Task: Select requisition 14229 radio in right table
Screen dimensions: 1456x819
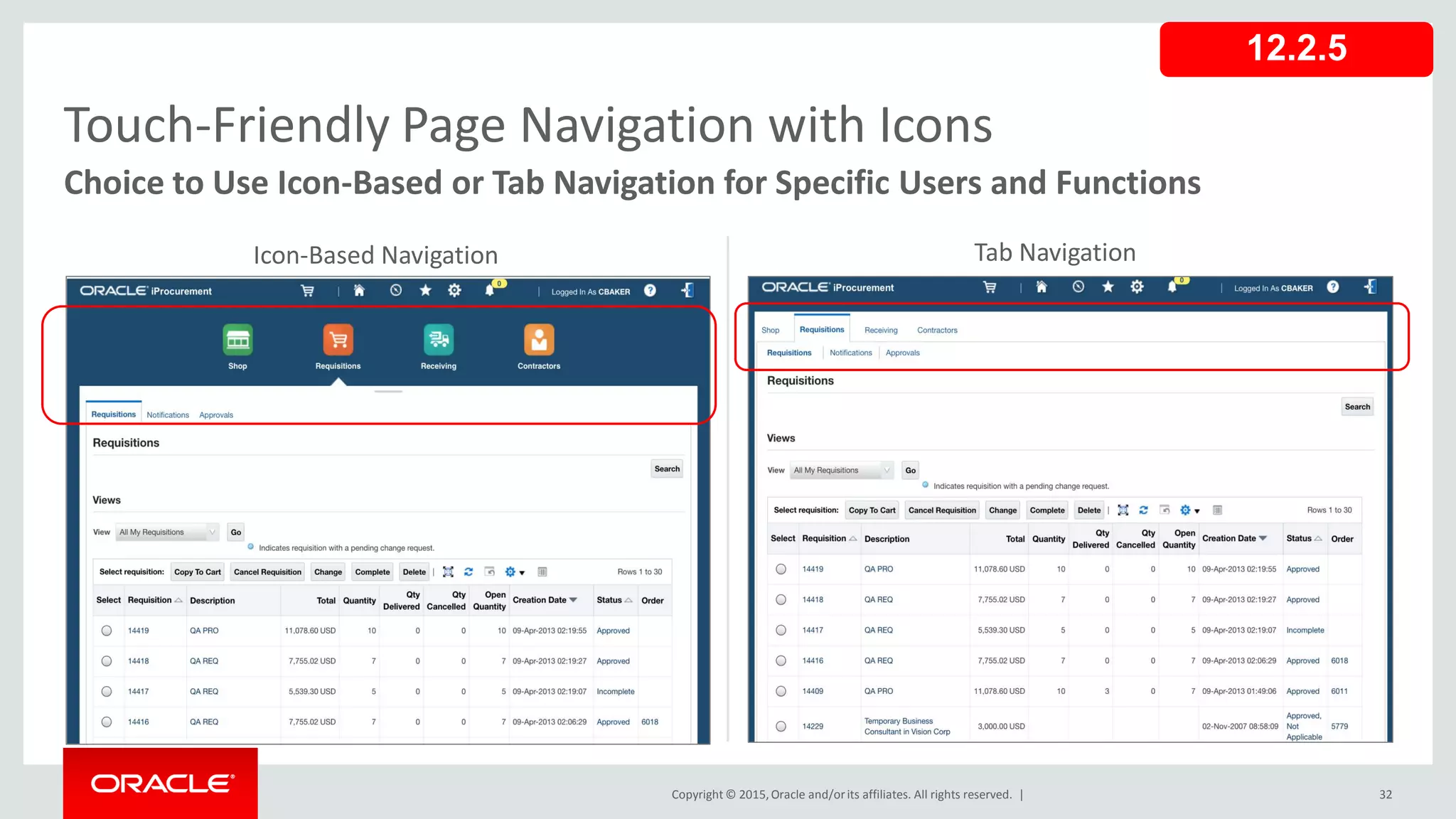Action: click(781, 727)
